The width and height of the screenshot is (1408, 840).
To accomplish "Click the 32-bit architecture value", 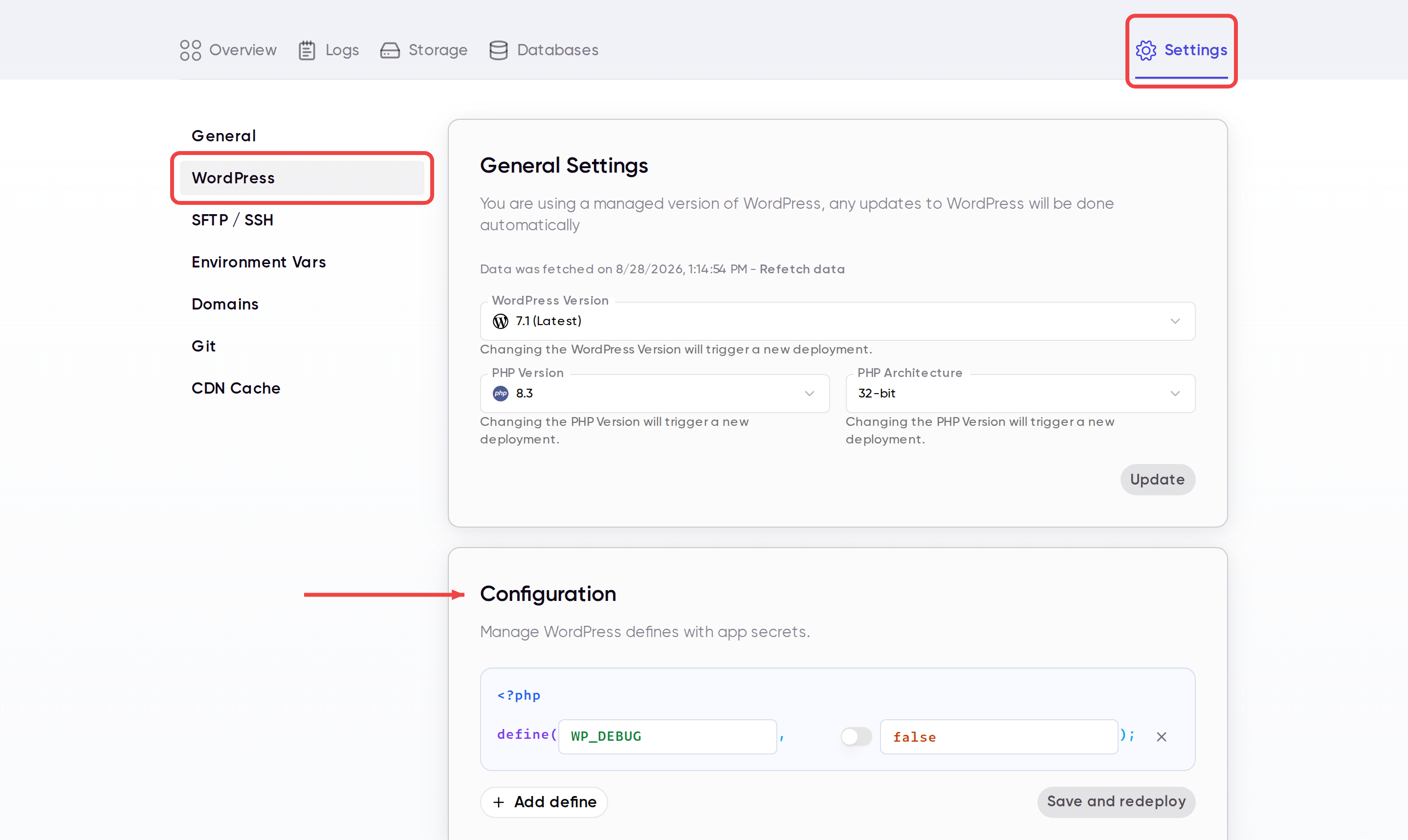I will pyautogui.click(x=877, y=394).
